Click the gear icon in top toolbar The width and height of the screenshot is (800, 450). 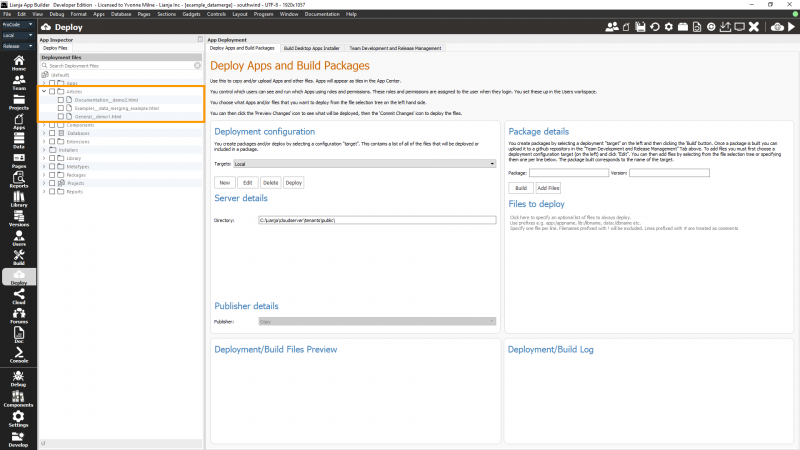668,27
